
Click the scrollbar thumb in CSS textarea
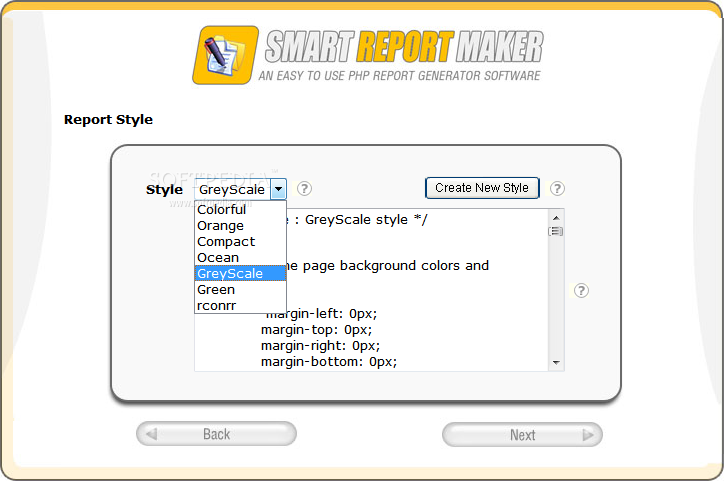556,231
